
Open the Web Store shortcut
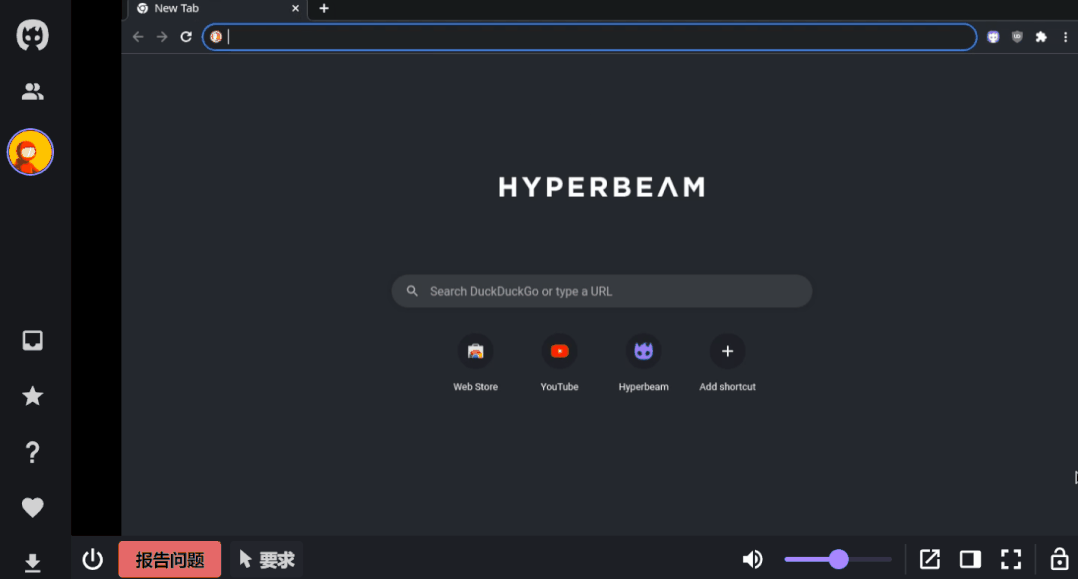coord(476,363)
